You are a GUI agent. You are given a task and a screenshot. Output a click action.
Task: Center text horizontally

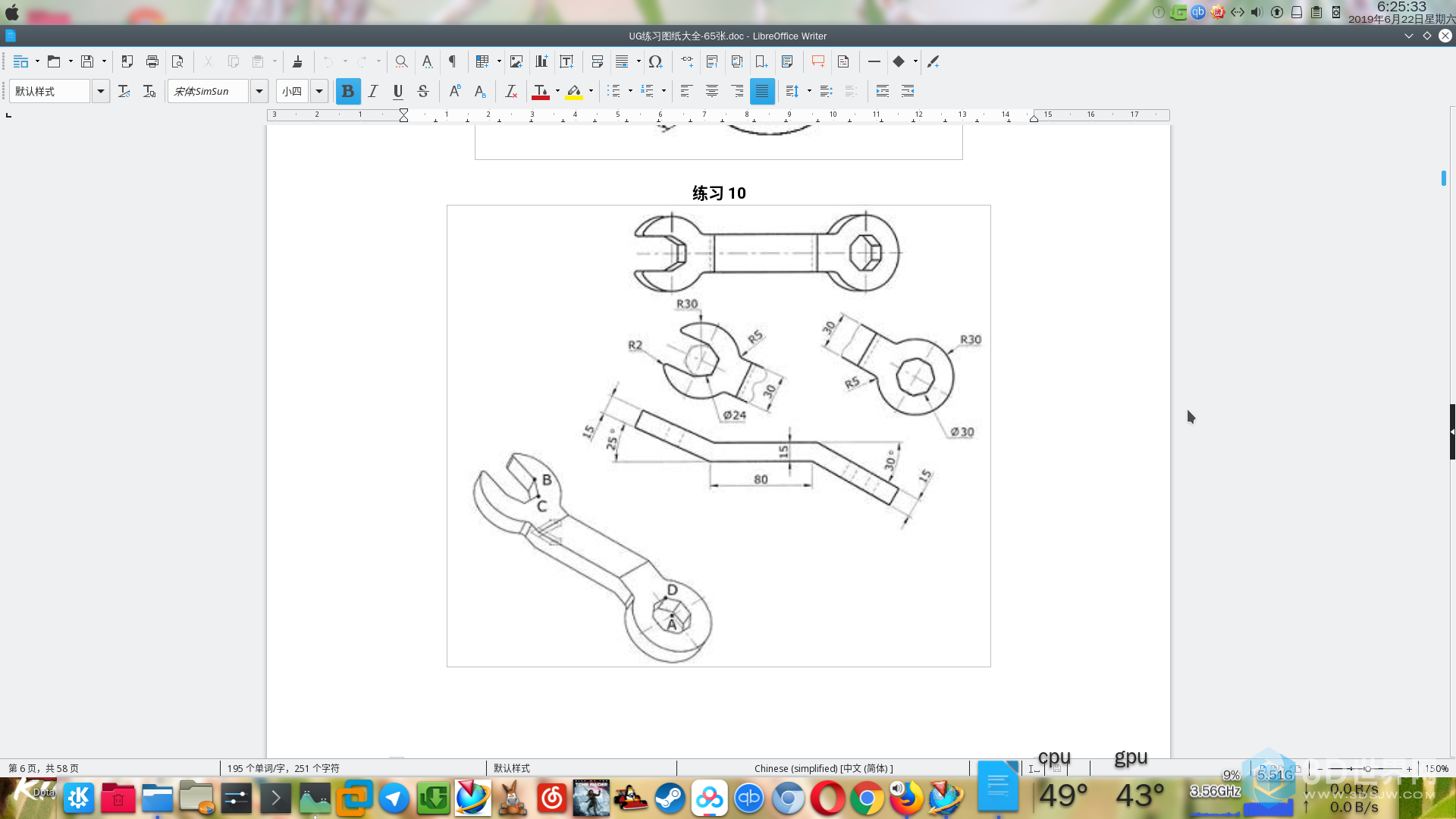(712, 91)
